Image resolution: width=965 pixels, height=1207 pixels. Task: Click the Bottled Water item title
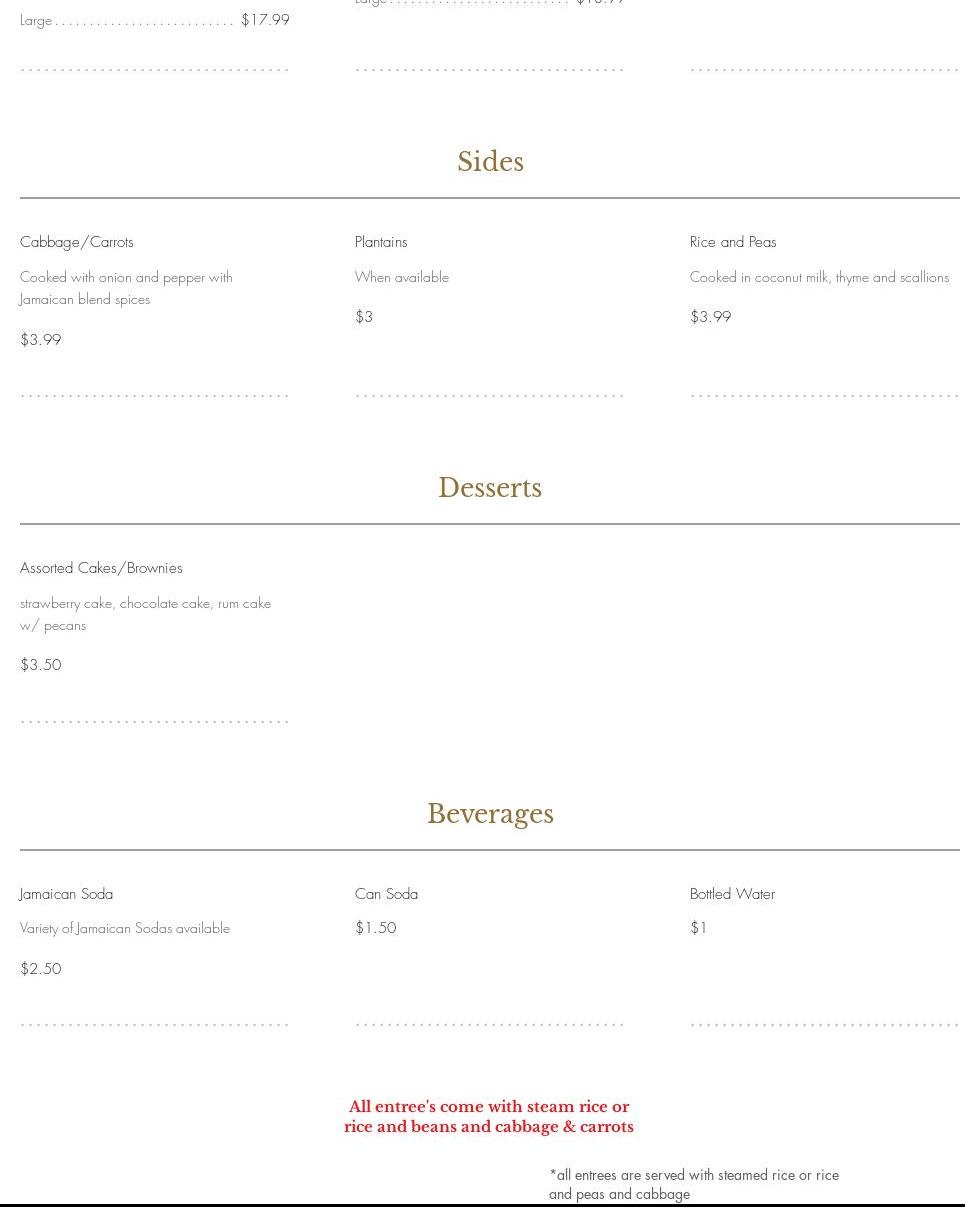[x=732, y=894]
